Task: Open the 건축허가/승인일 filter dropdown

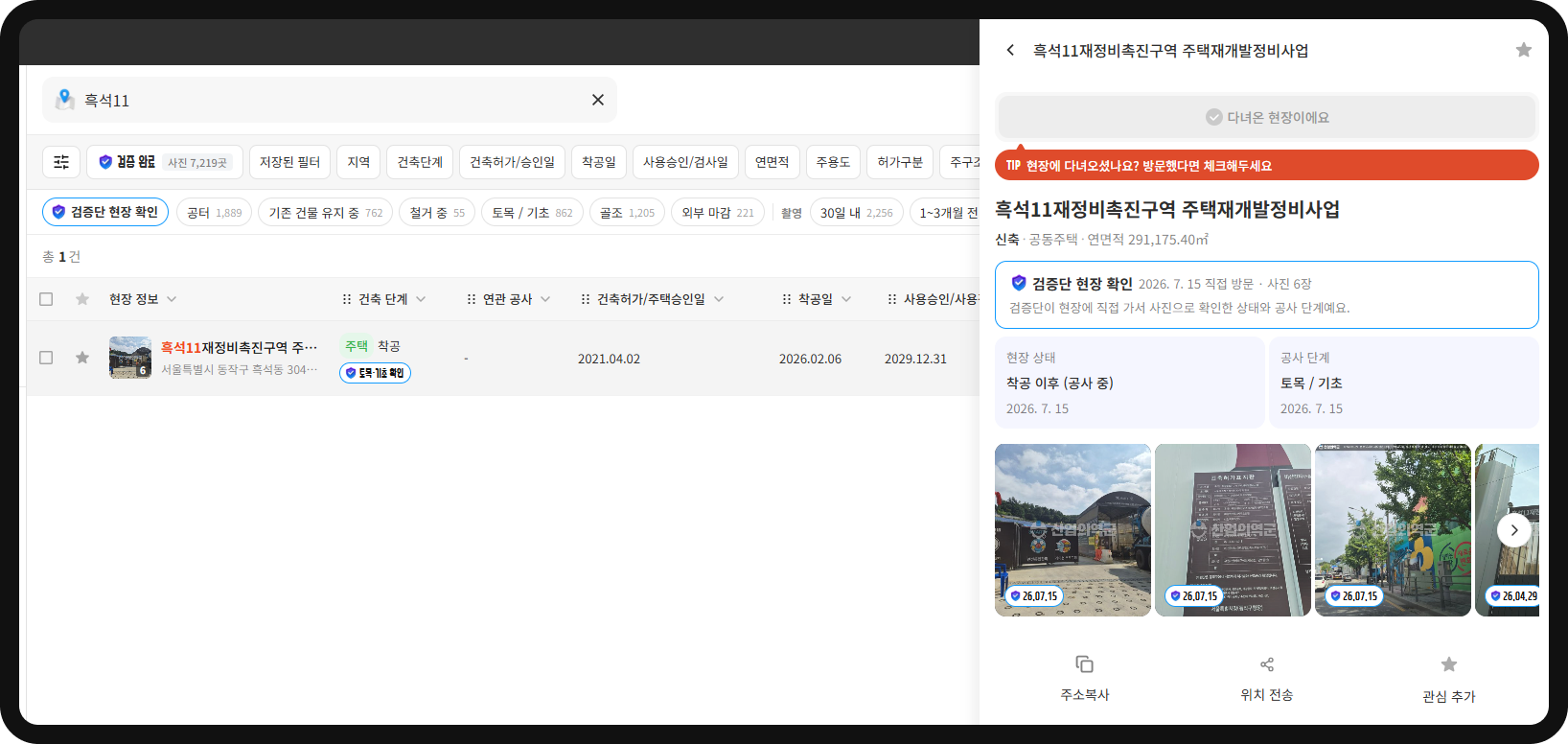Action: 512,162
